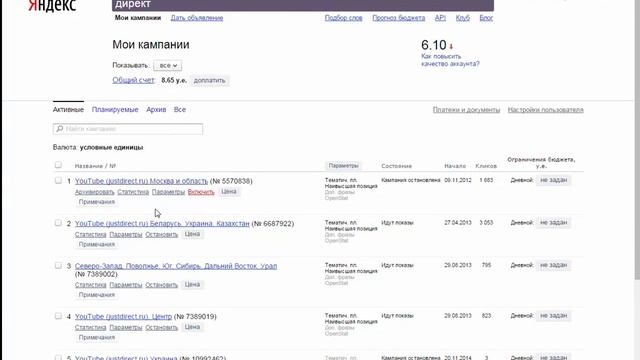Click Примечания for campaign 4 Центр
640x360 pixels.
click(97, 338)
